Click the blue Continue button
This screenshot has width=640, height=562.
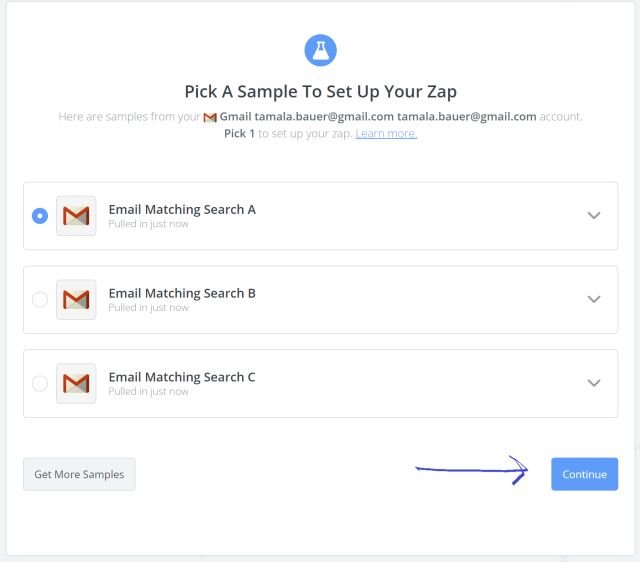(584, 474)
